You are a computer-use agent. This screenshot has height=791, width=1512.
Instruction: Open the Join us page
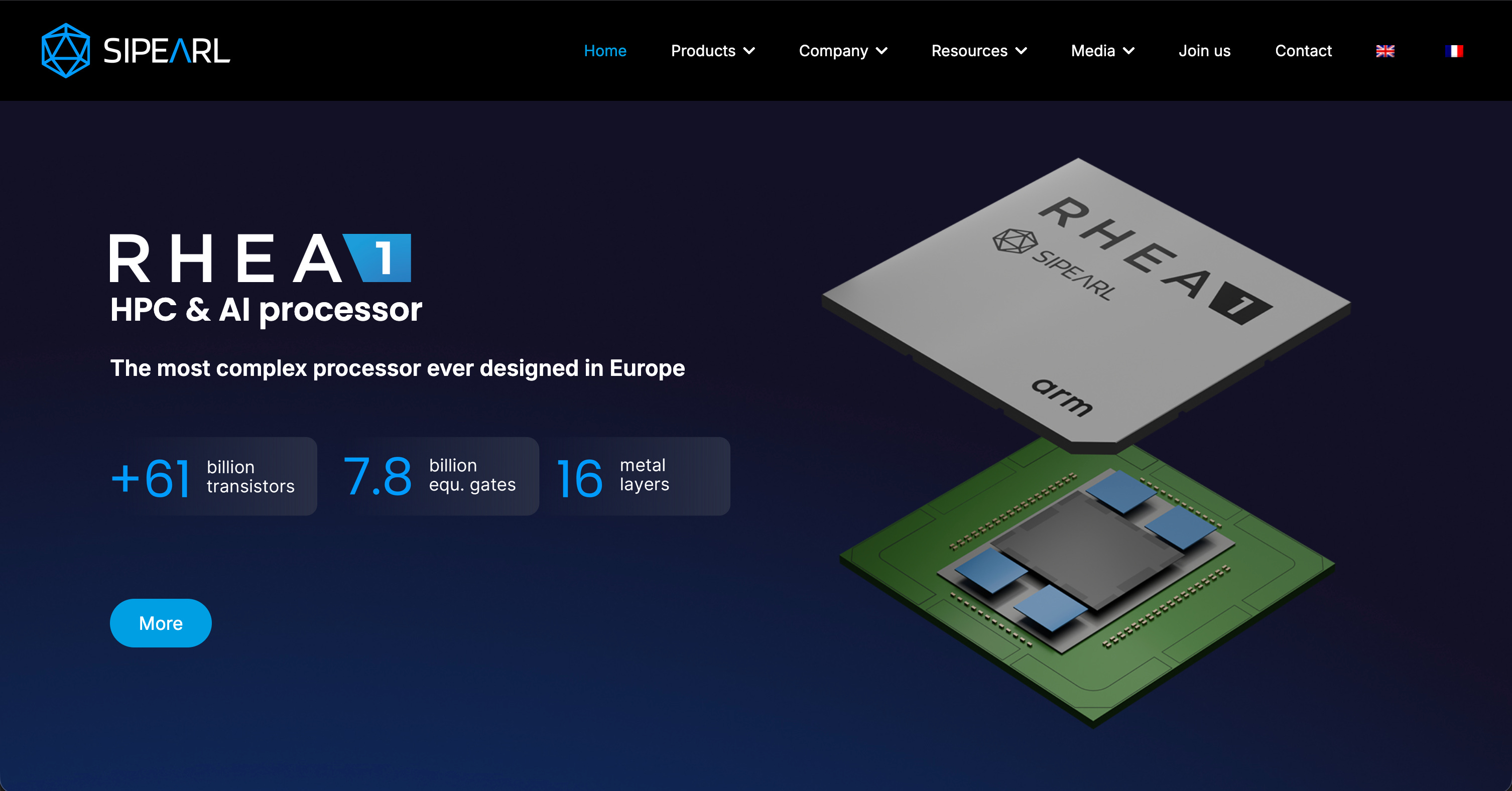[x=1204, y=51]
